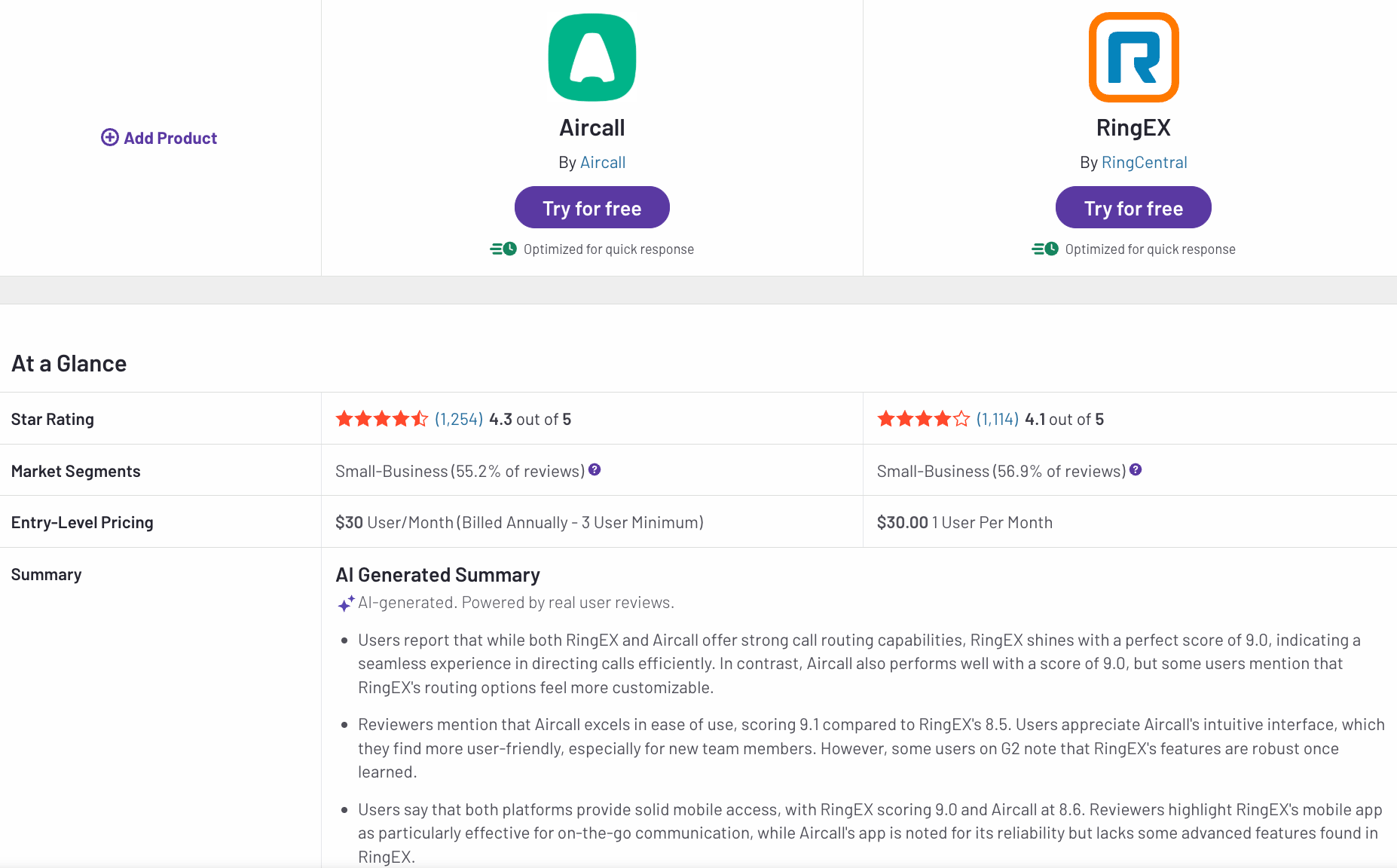This screenshot has width=1397, height=868.
Task: Click Try for free under RingEX
Action: click(1133, 207)
